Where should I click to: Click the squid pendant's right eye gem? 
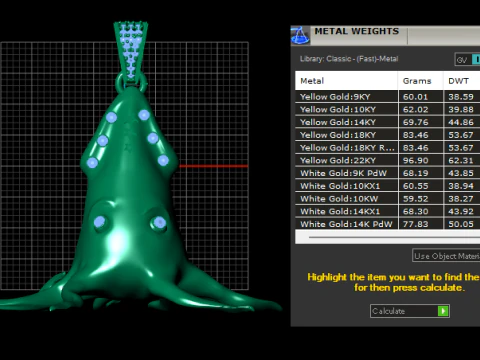pos(159,223)
